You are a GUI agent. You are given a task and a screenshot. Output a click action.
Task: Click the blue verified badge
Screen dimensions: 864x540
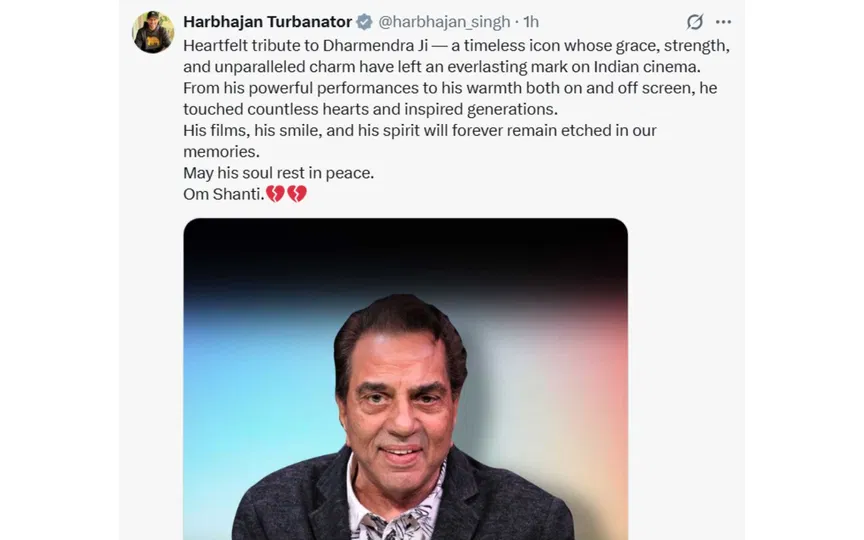pos(365,22)
